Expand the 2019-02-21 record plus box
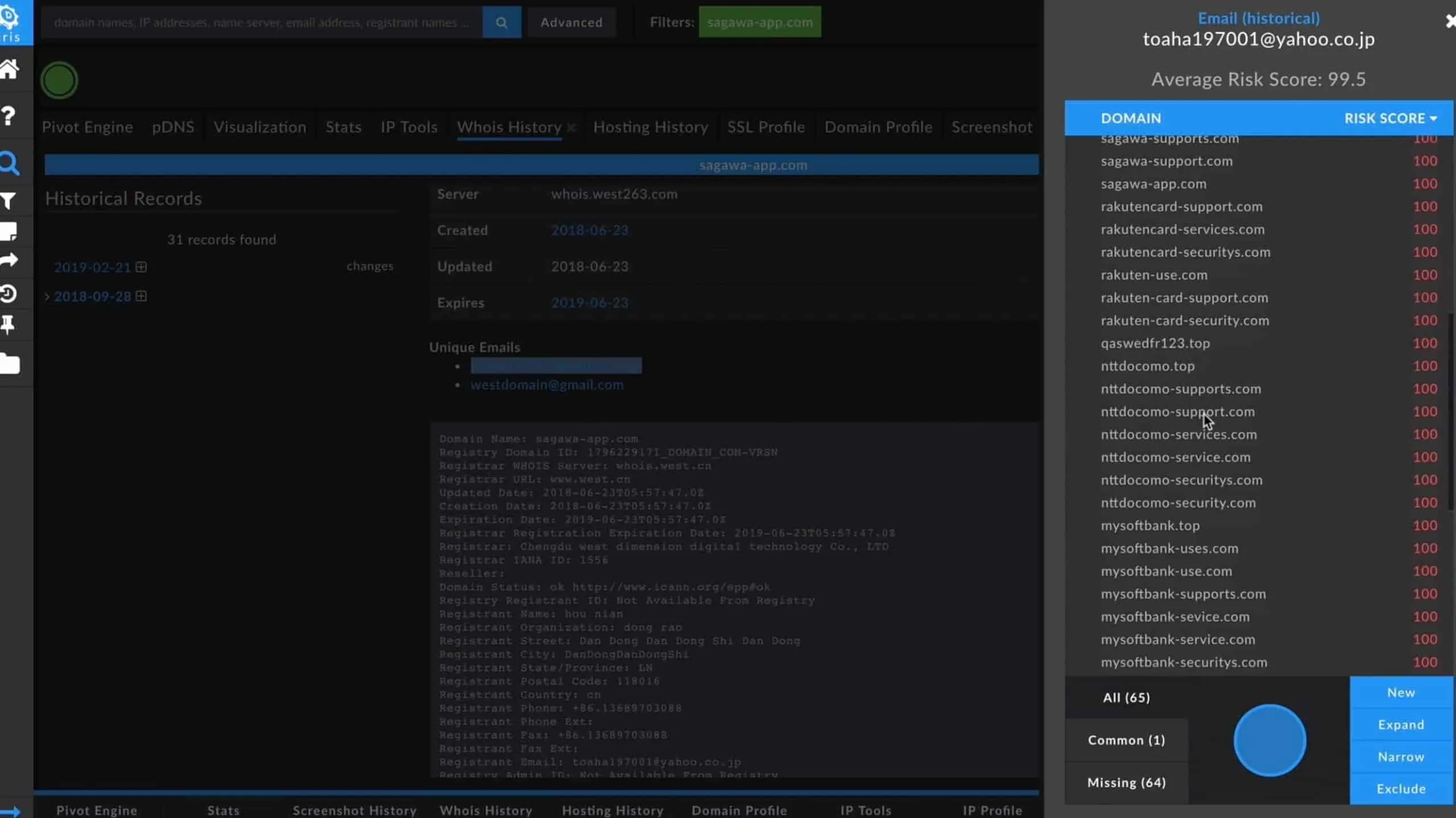The height and width of the screenshot is (818, 1456). pos(141,267)
